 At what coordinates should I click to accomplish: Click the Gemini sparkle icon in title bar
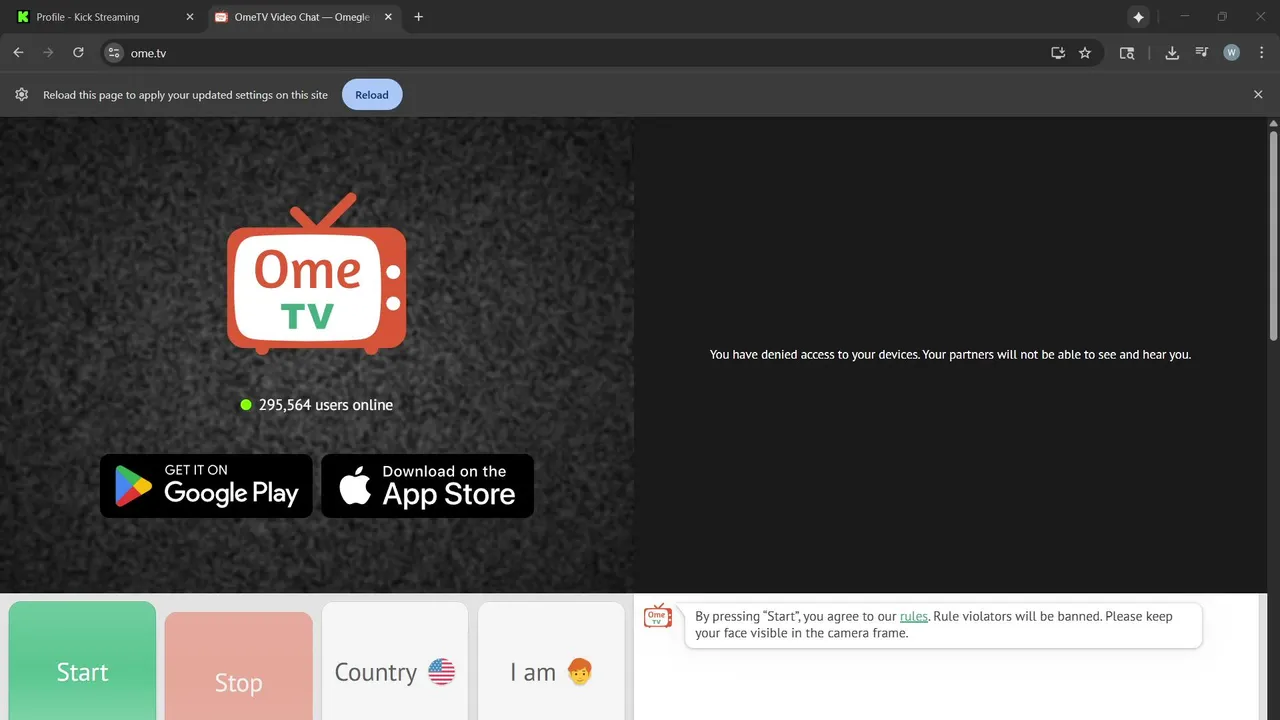click(1138, 17)
